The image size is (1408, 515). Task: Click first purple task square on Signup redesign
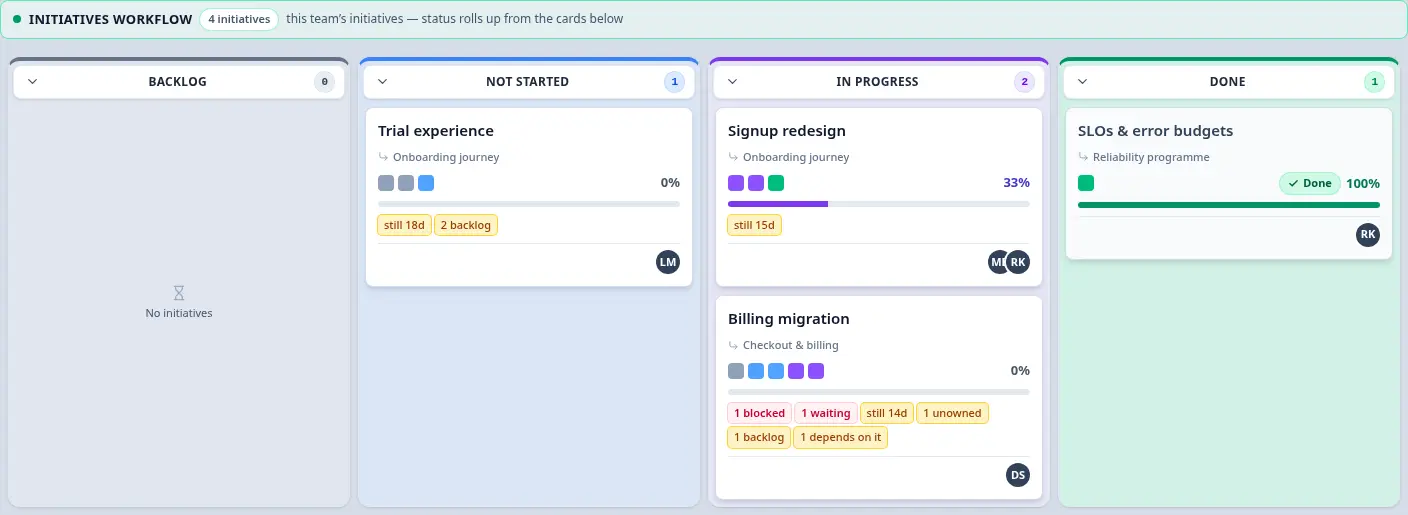736,183
